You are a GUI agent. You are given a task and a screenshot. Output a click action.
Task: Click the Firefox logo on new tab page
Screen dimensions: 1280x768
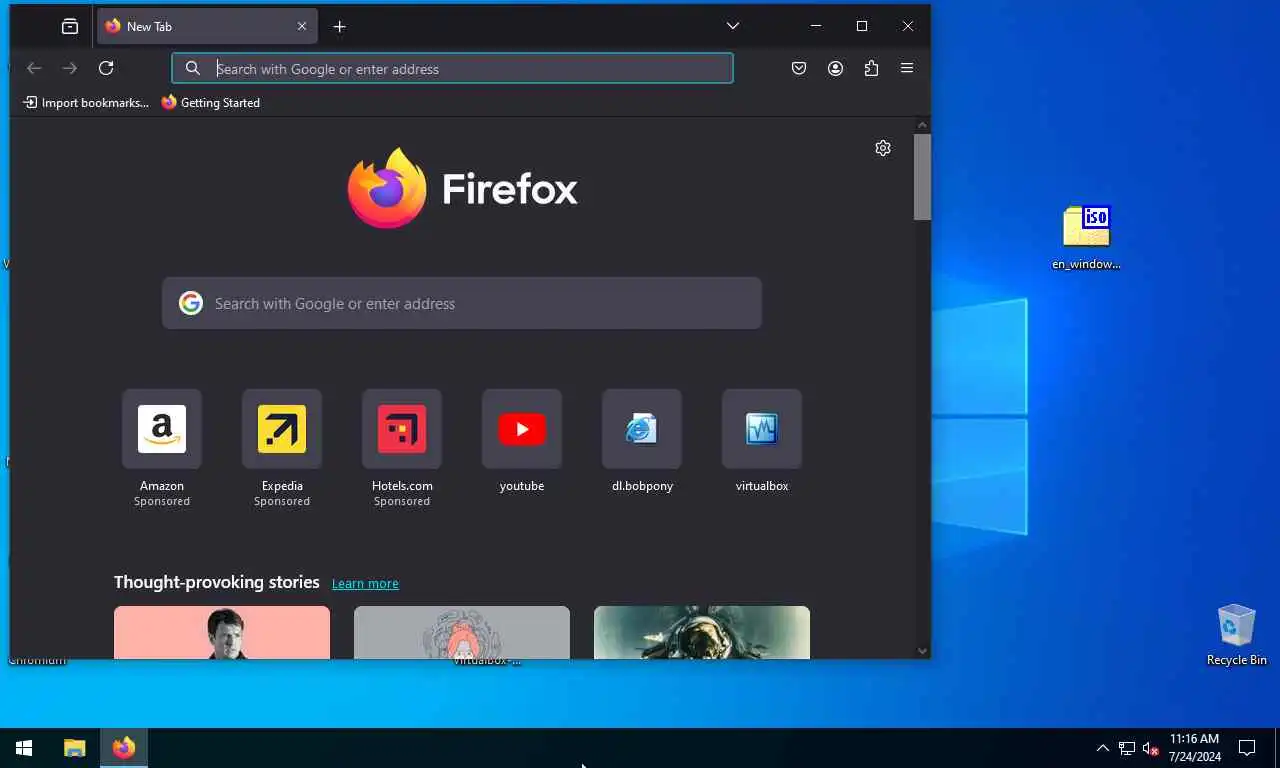463,188
